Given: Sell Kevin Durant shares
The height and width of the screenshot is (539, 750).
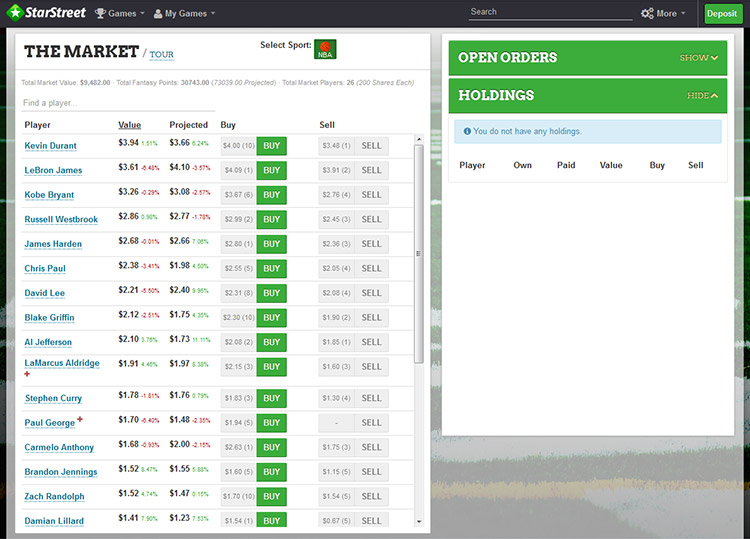Looking at the screenshot, I should coord(372,146).
